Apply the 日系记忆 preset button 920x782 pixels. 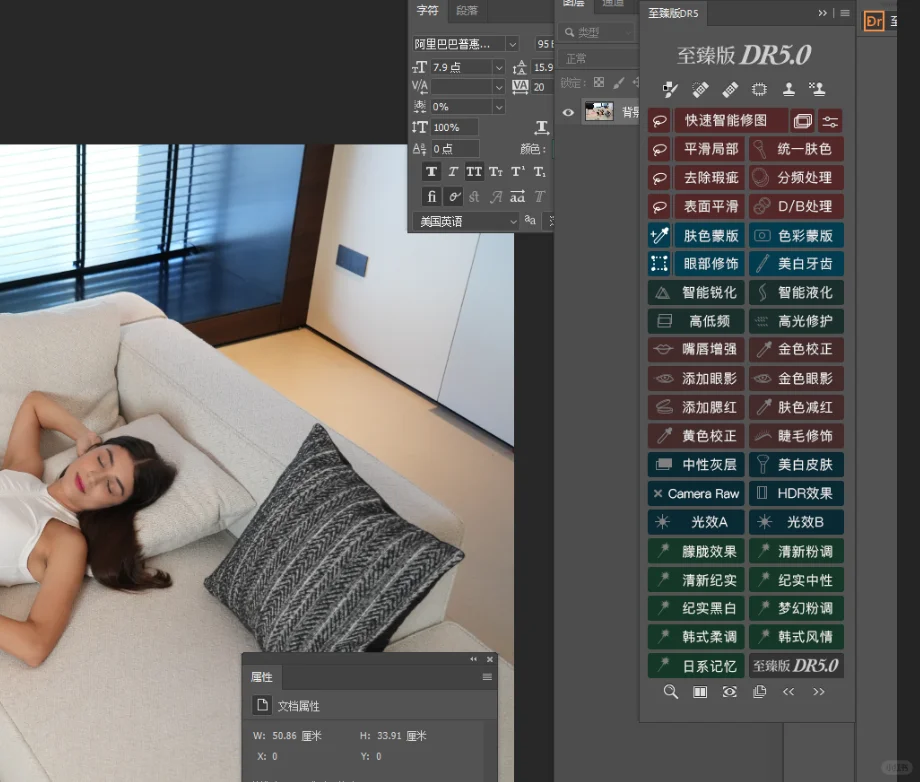pos(696,666)
